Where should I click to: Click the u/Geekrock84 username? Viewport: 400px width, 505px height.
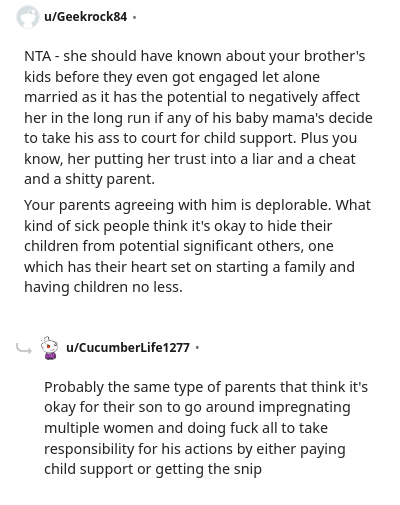point(86,17)
